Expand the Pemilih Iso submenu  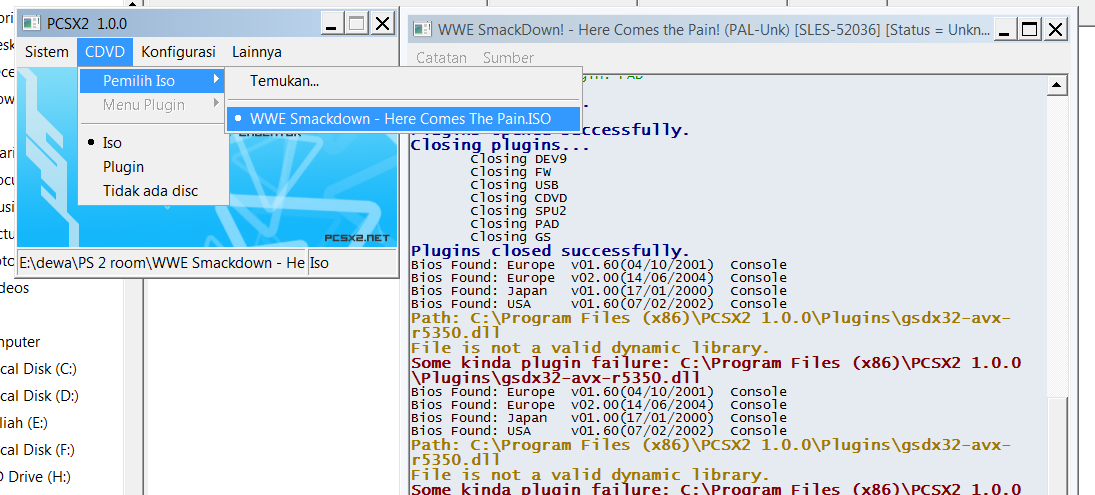coord(152,81)
